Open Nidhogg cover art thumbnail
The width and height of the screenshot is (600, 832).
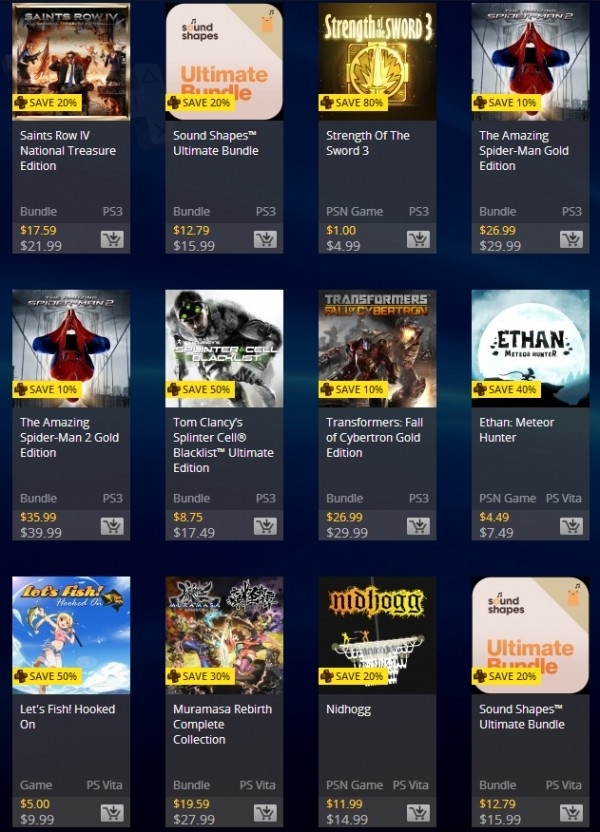tap(377, 635)
